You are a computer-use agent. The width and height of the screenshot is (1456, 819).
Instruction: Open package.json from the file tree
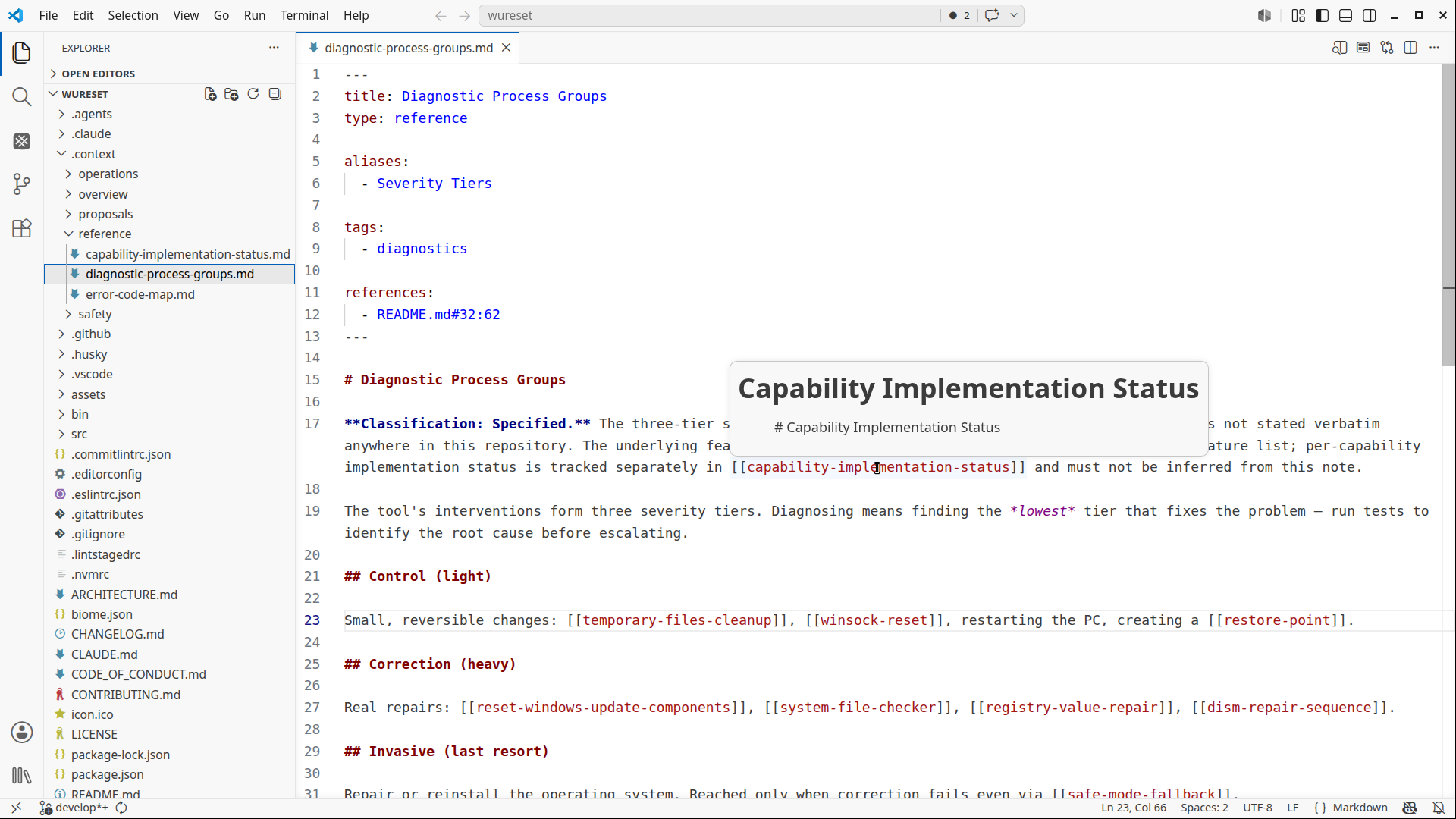point(107,774)
